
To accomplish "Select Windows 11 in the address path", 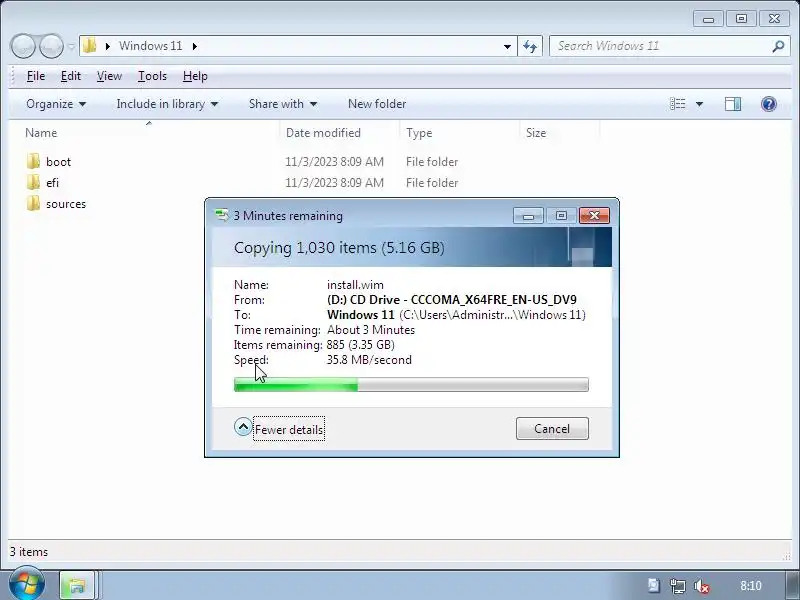I will tap(151, 46).
